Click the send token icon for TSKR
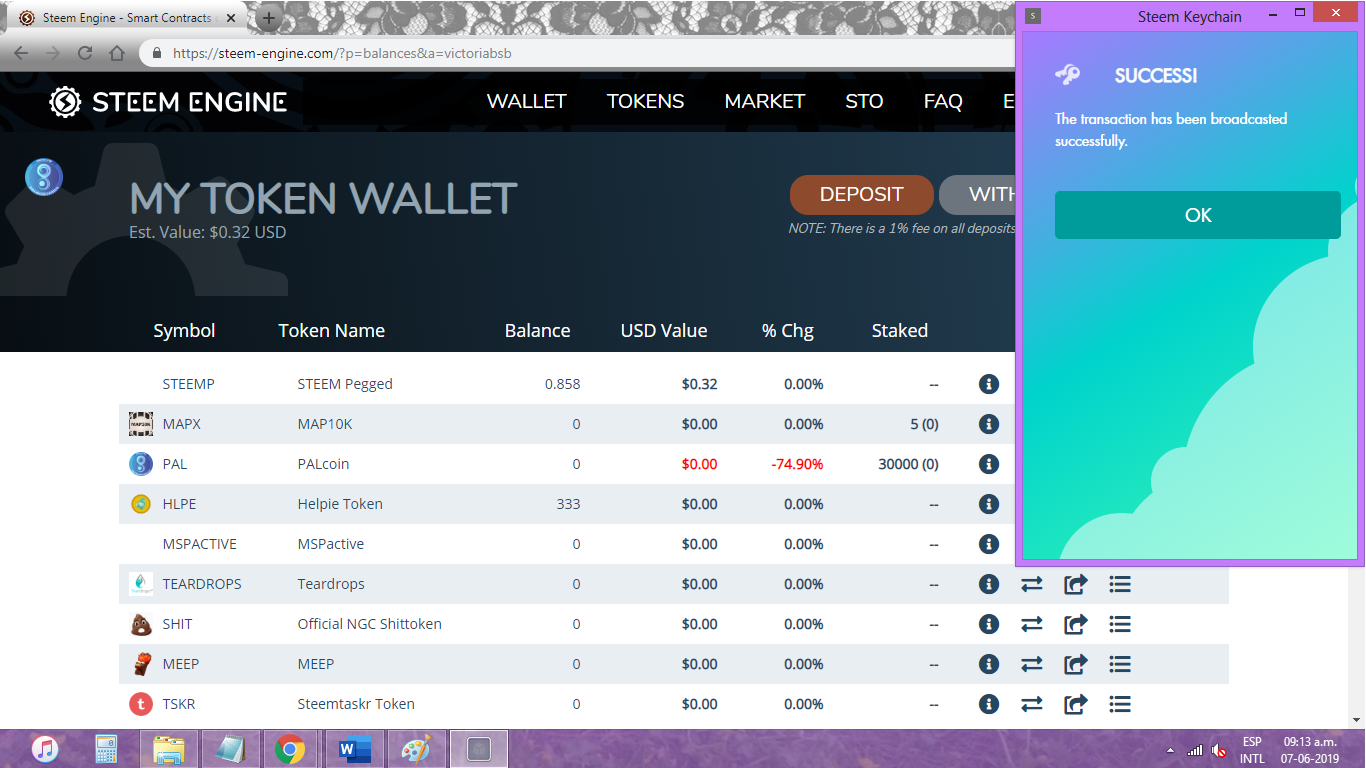This screenshot has width=1366, height=768. pos(1076,704)
